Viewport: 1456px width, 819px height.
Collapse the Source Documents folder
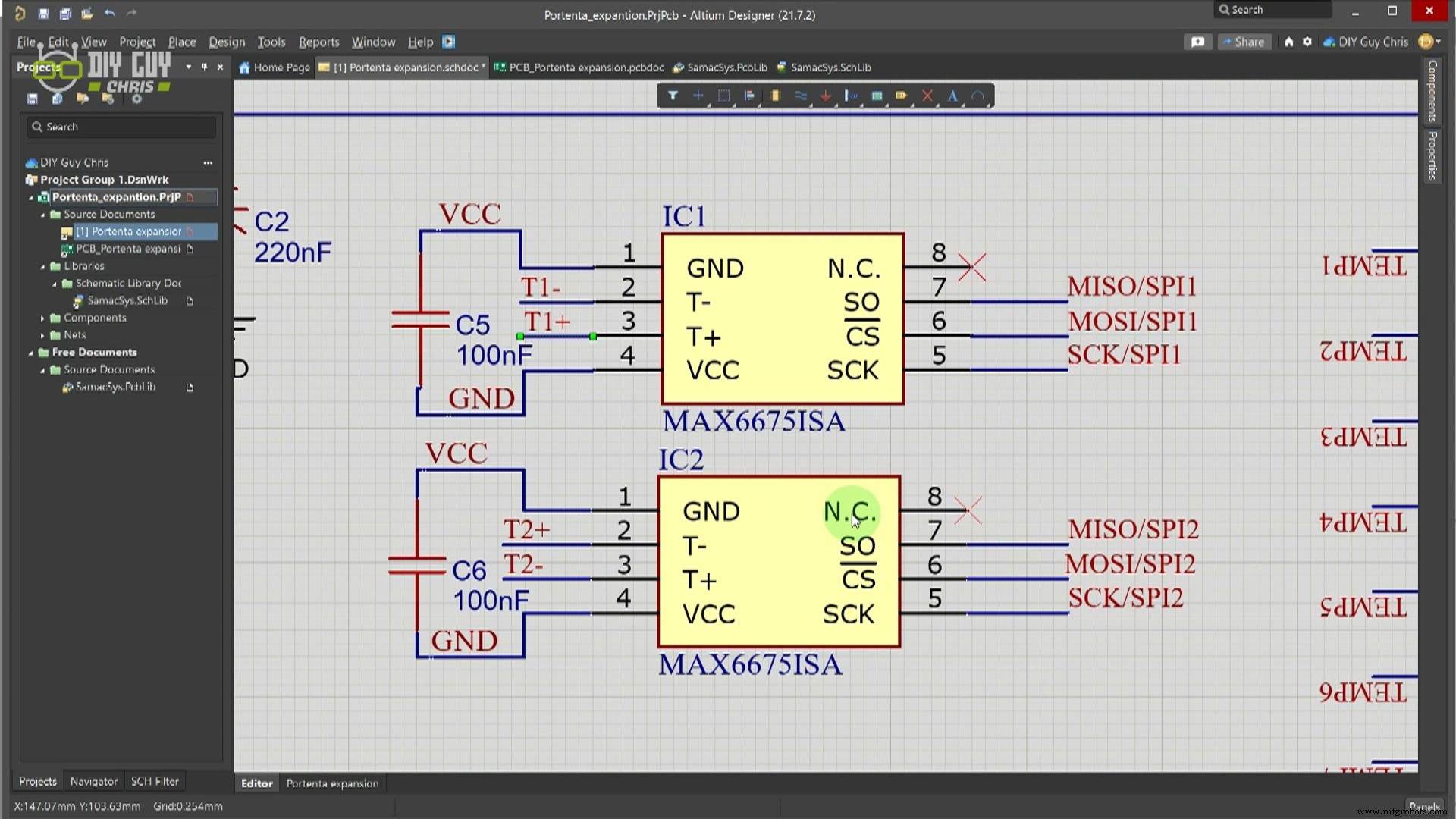pyautogui.click(x=43, y=215)
